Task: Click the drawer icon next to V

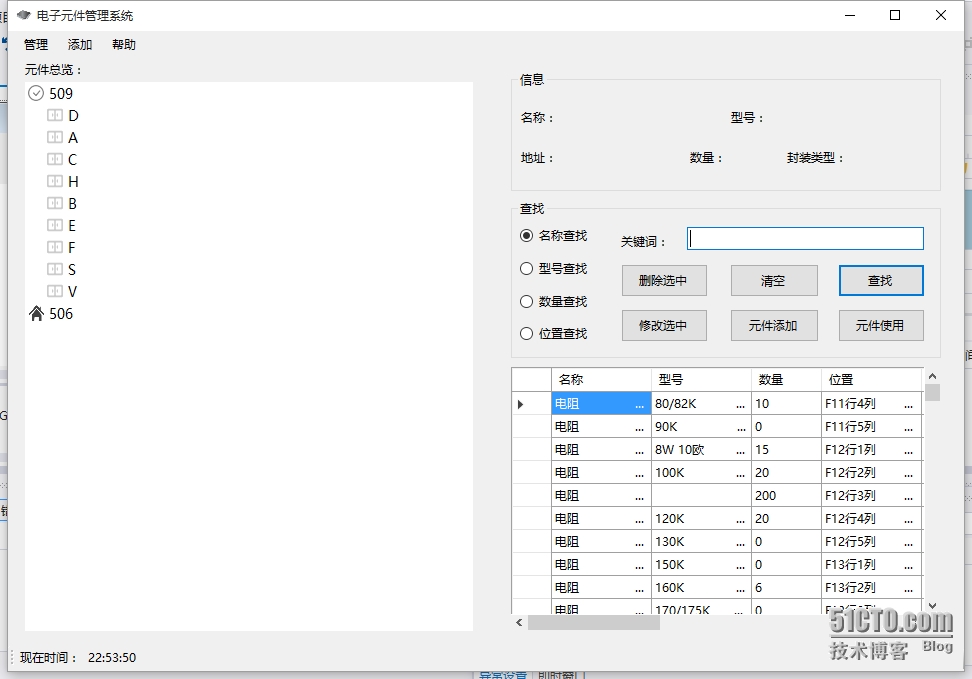Action: 55,291
